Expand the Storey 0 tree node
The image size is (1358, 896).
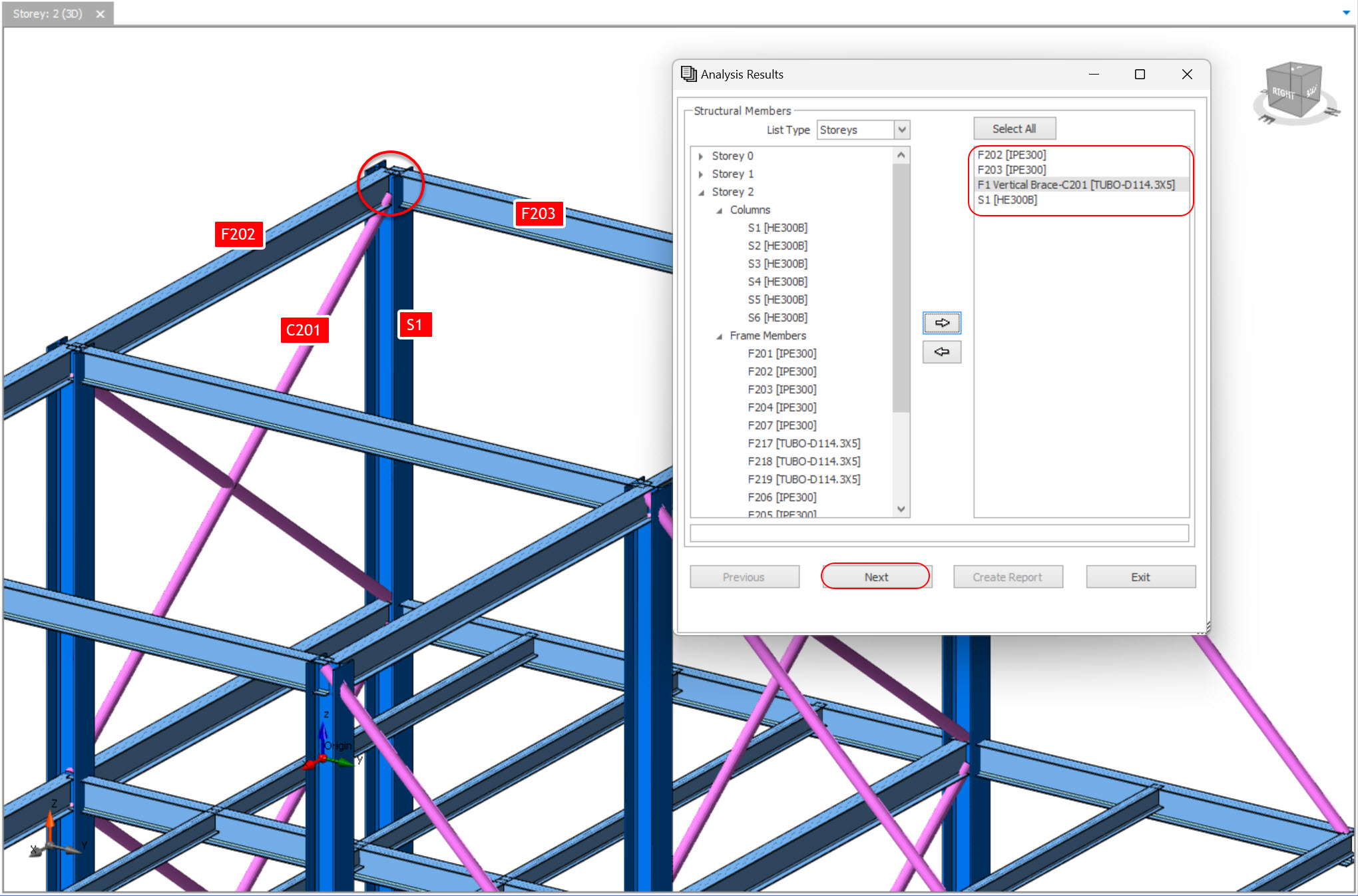[x=701, y=156]
